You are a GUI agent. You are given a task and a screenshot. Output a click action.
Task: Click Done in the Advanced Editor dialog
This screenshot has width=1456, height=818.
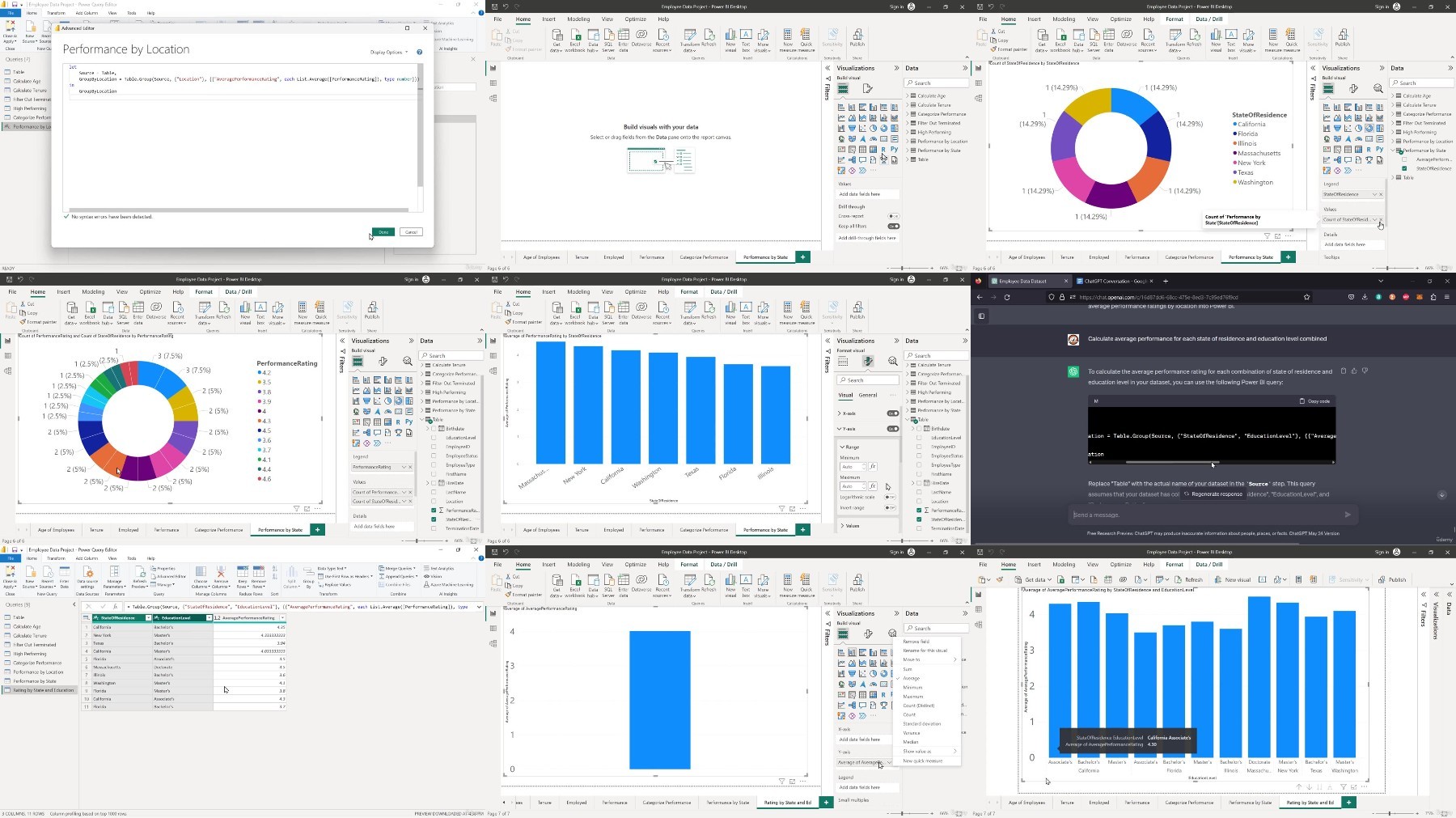tap(383, 232)
